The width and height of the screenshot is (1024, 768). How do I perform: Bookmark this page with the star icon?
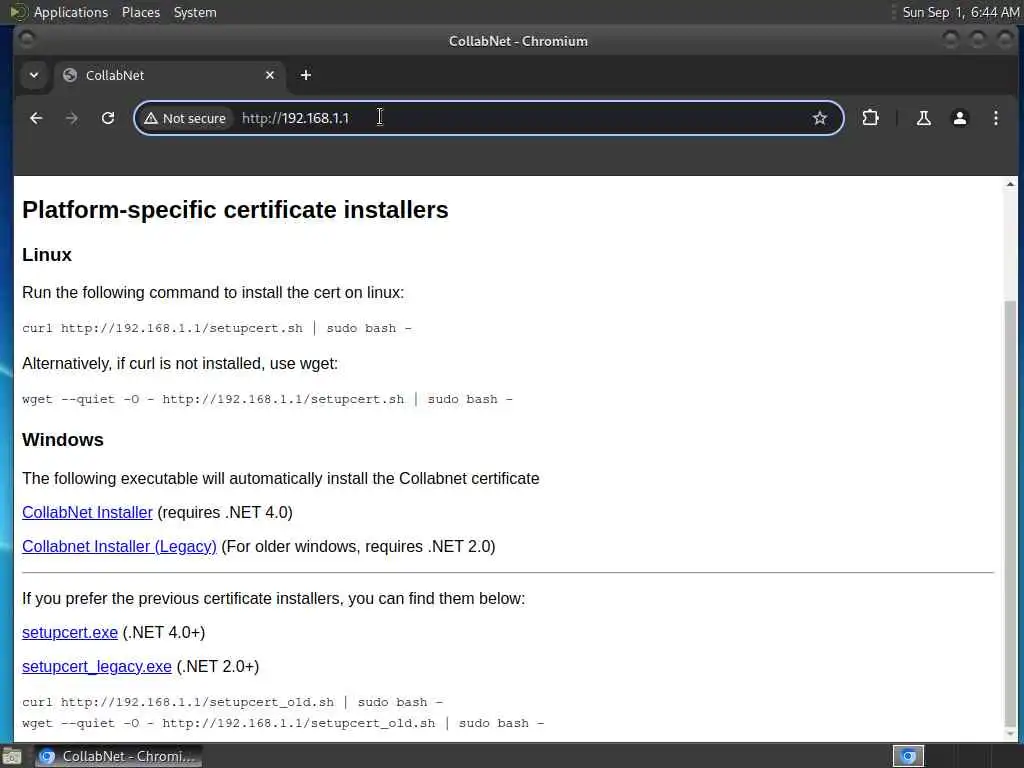point(820,118)
